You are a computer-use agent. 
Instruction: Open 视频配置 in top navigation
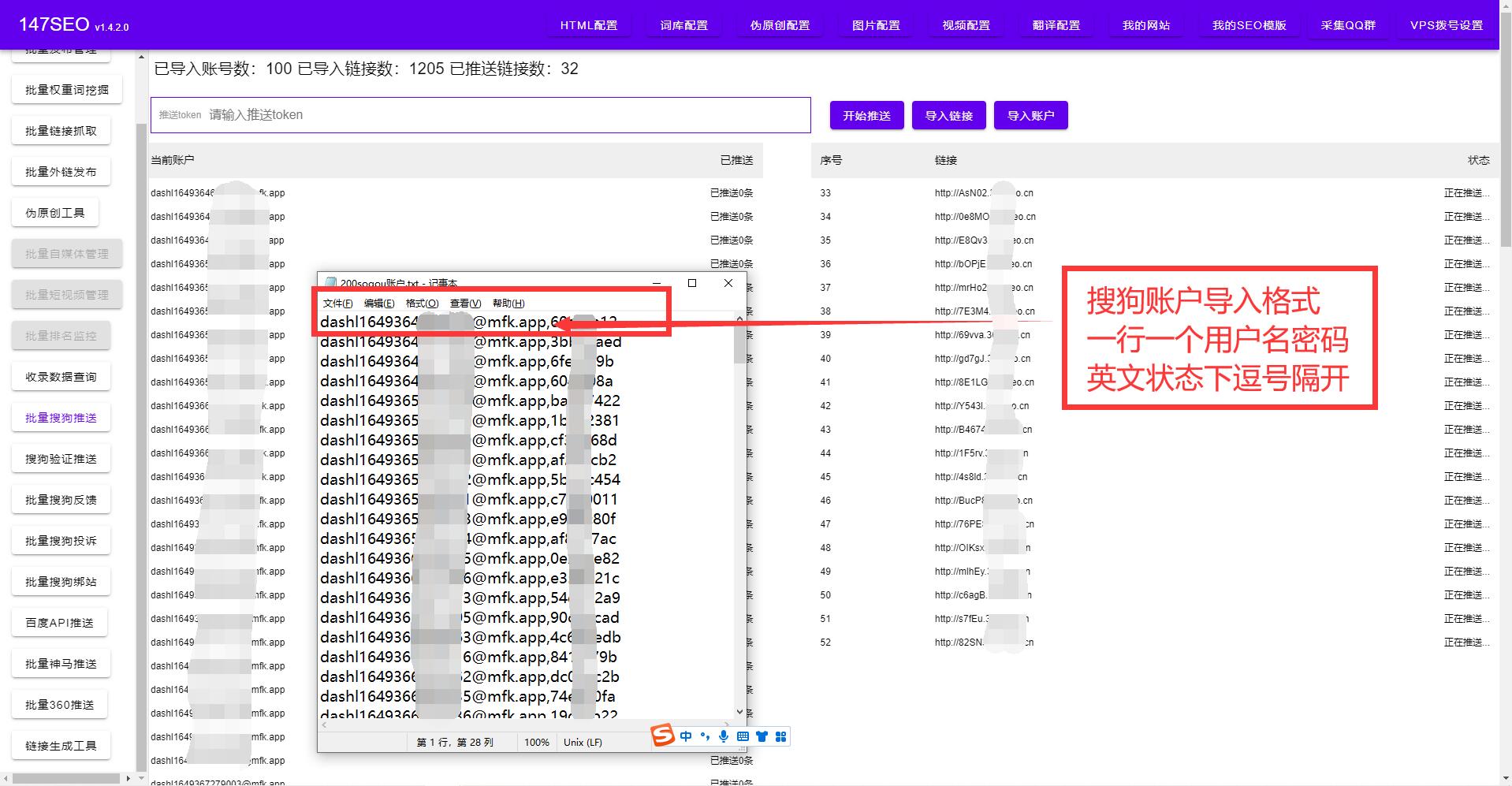pyautogui.click(x=966, y=25)
